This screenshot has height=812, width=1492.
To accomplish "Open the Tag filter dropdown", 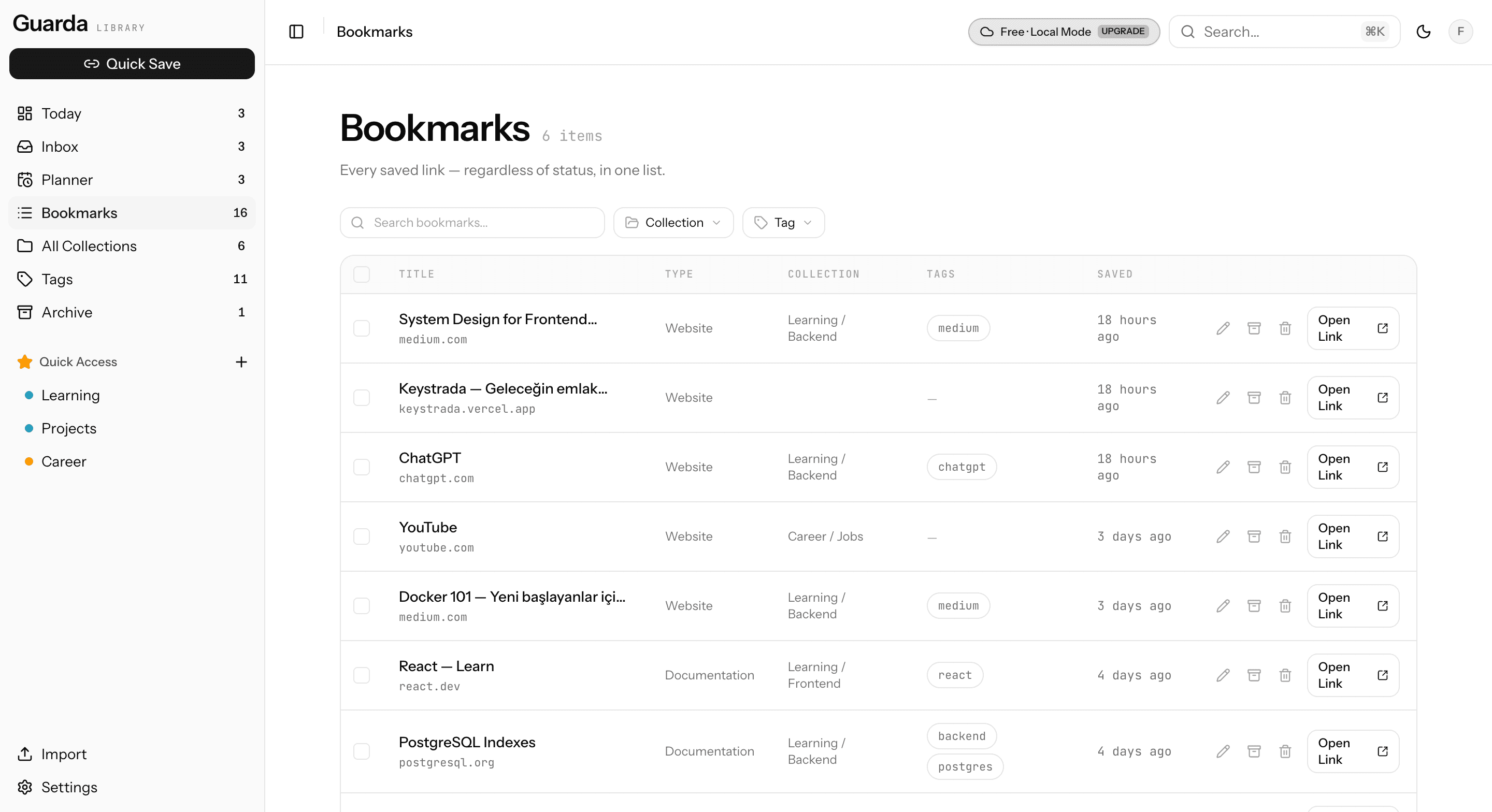I will (783, 223).
